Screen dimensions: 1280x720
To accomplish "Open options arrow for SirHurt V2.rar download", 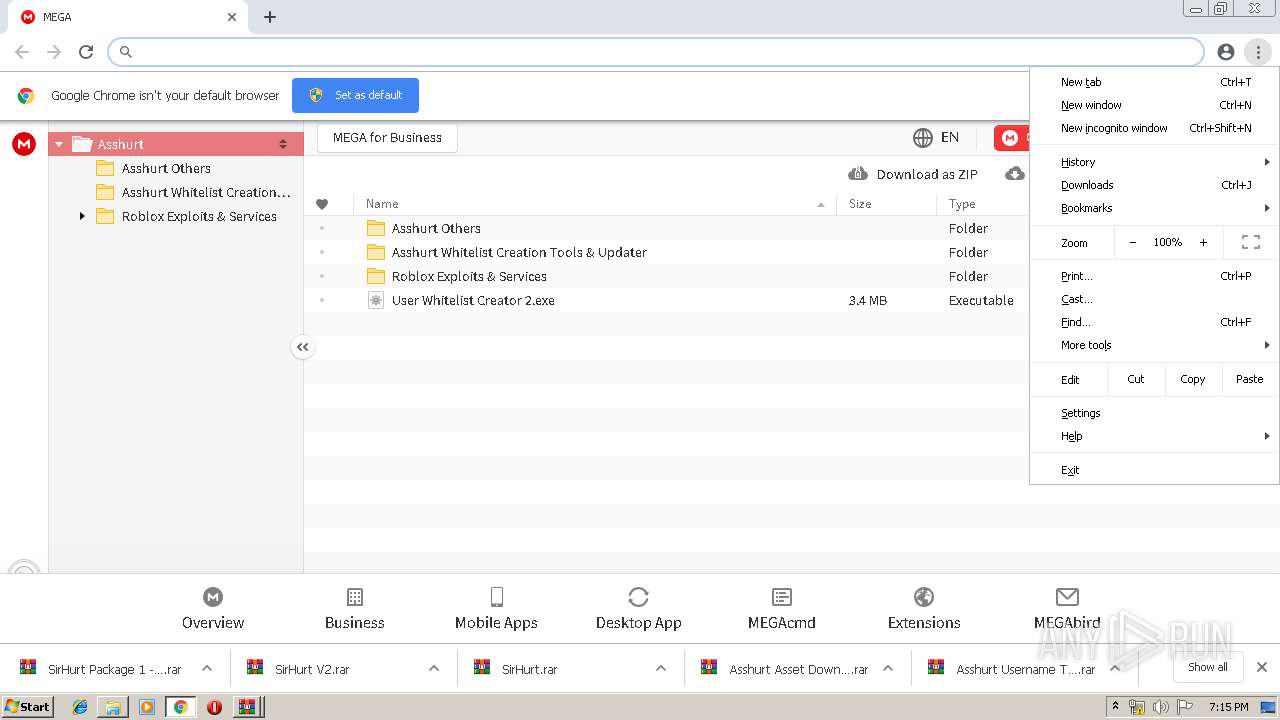I will point(434,668).
